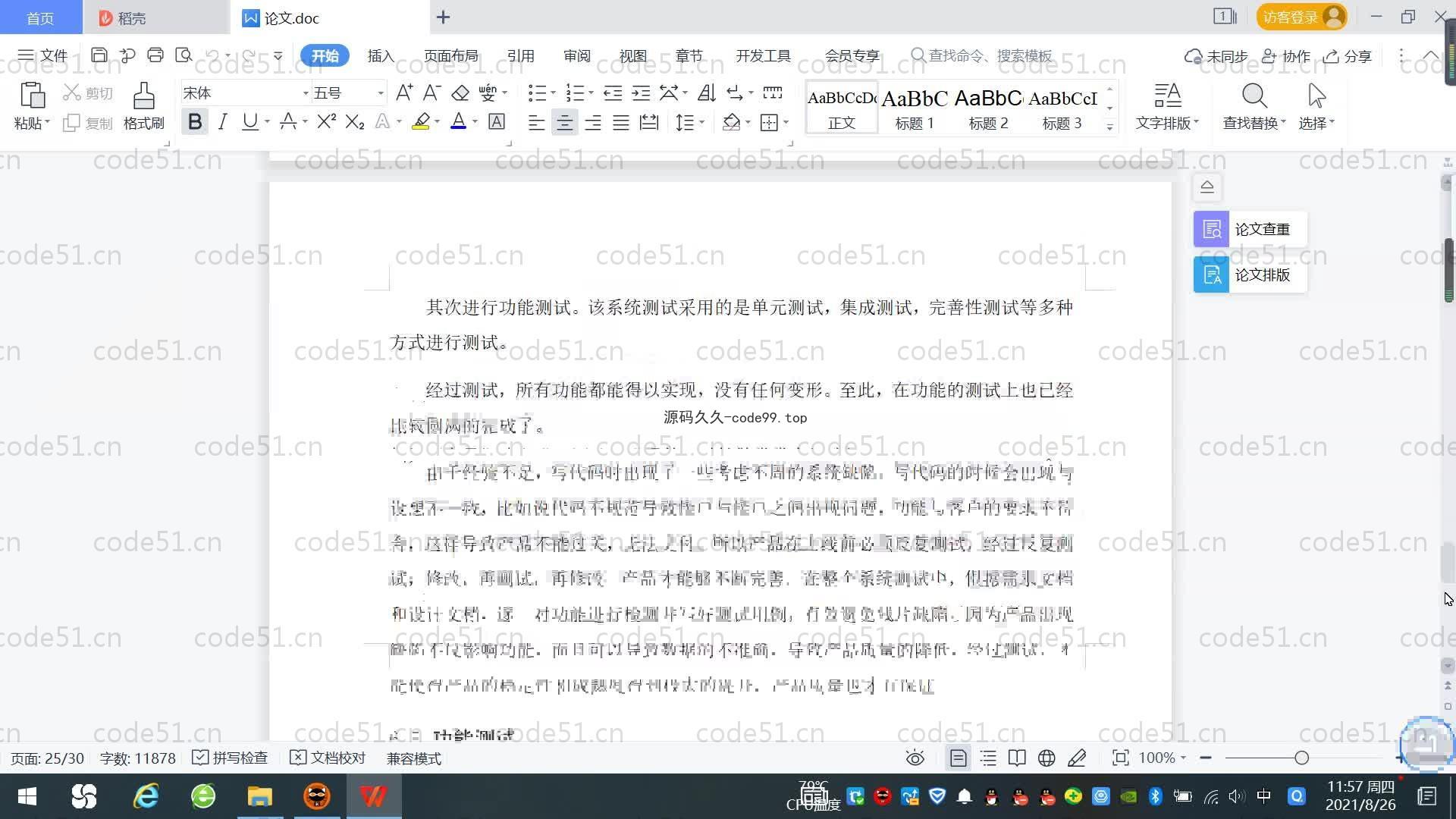Expand the styles gallery

tap(1109, 127)
